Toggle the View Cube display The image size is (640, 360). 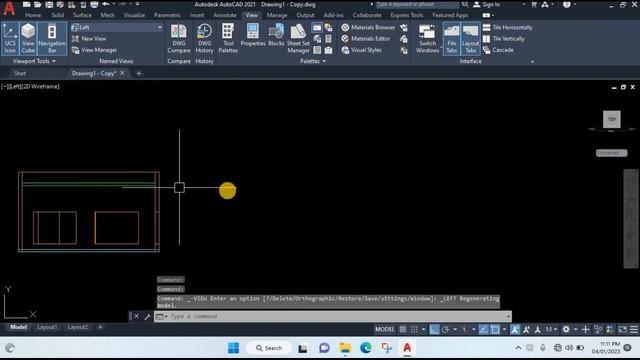tap(28, 38)
